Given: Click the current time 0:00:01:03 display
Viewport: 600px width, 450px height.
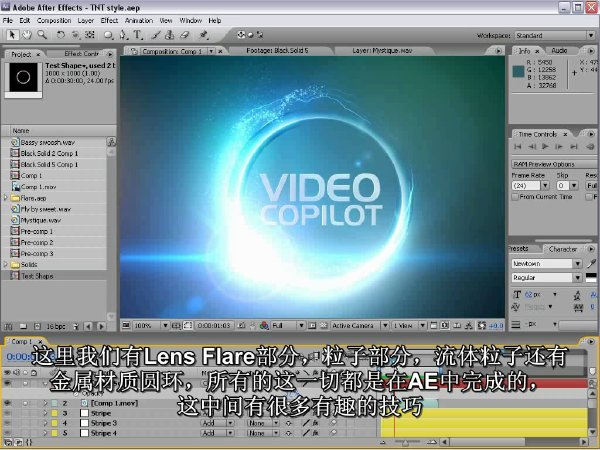Looking at the screenshot, I should click(x=214, y=326).
